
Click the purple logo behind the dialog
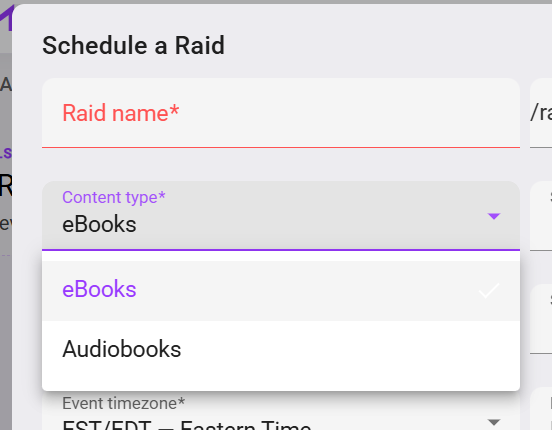pyautogui.click(x=6, y=18)
